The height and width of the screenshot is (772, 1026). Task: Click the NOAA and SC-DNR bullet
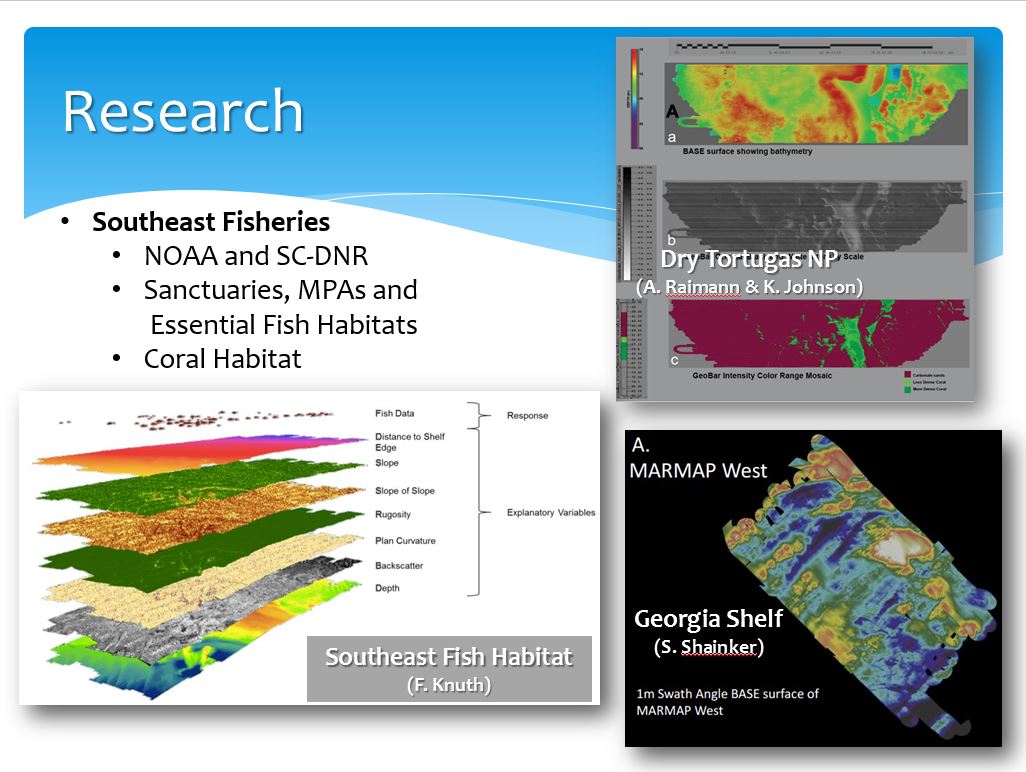(256, 256)
